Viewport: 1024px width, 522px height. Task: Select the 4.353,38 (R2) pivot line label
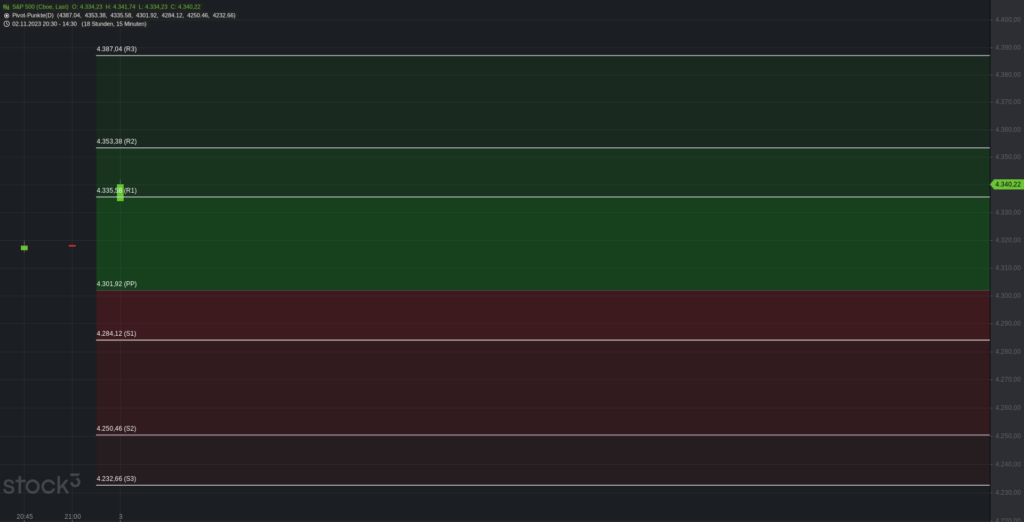(116, 141)
